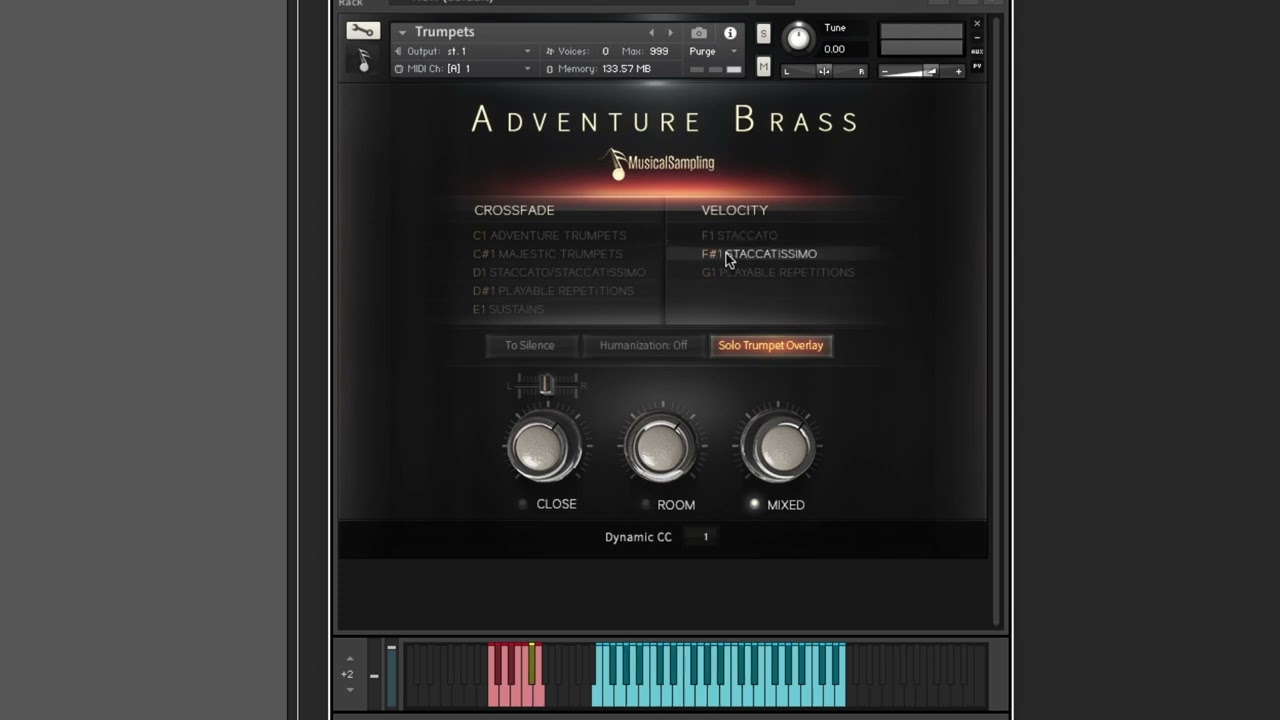Select D1 STACCATO/STACCATISSIMO articulation

coord(559,272)
